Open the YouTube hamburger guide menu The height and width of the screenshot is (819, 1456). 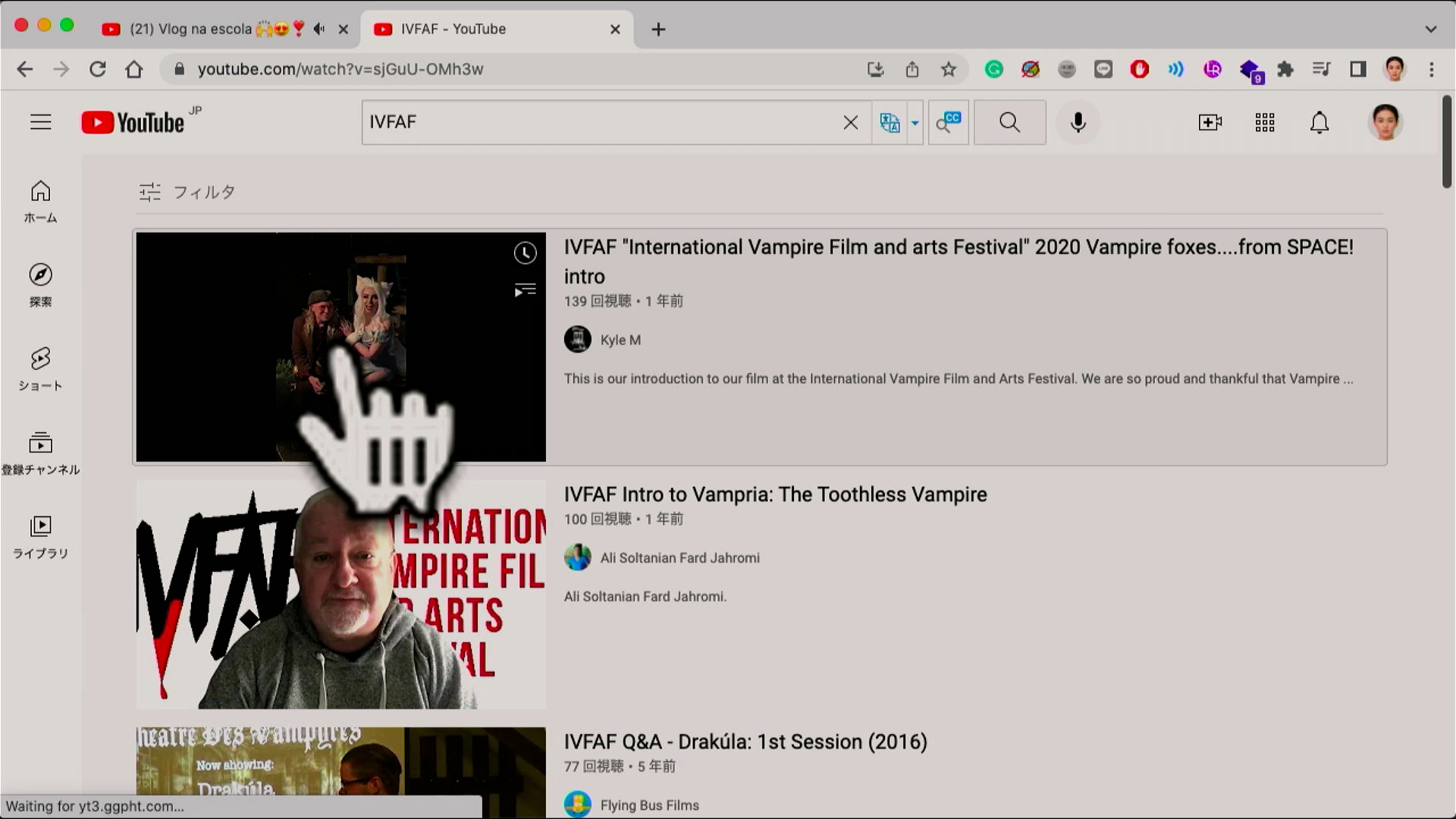(41, 122)
